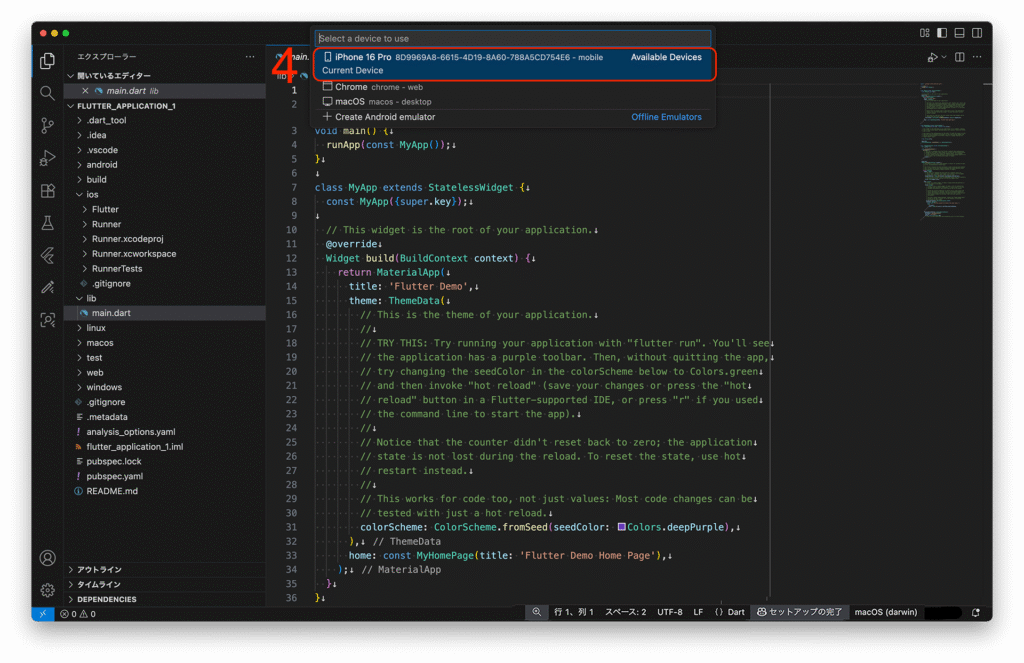1024x663 pixels.
Task: Open the Run and Debug view
Action: click(x=47, y=158)
